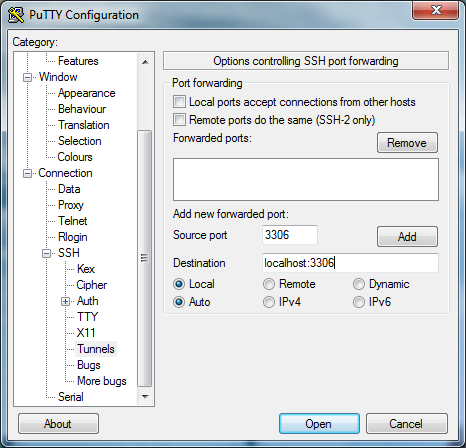This screenshot has height=448, width=466.
Task: Open the Features category
Action: (x=78, y=61)
